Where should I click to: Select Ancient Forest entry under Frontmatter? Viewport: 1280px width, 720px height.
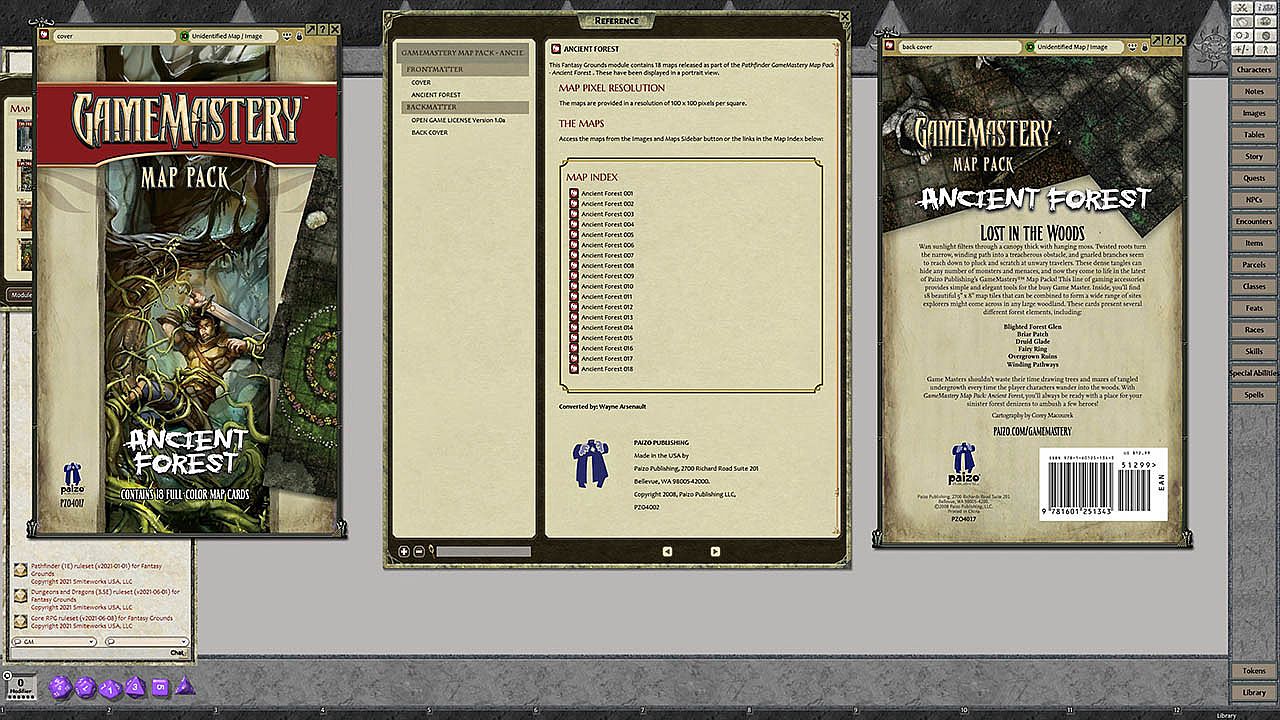pos(436,95)
